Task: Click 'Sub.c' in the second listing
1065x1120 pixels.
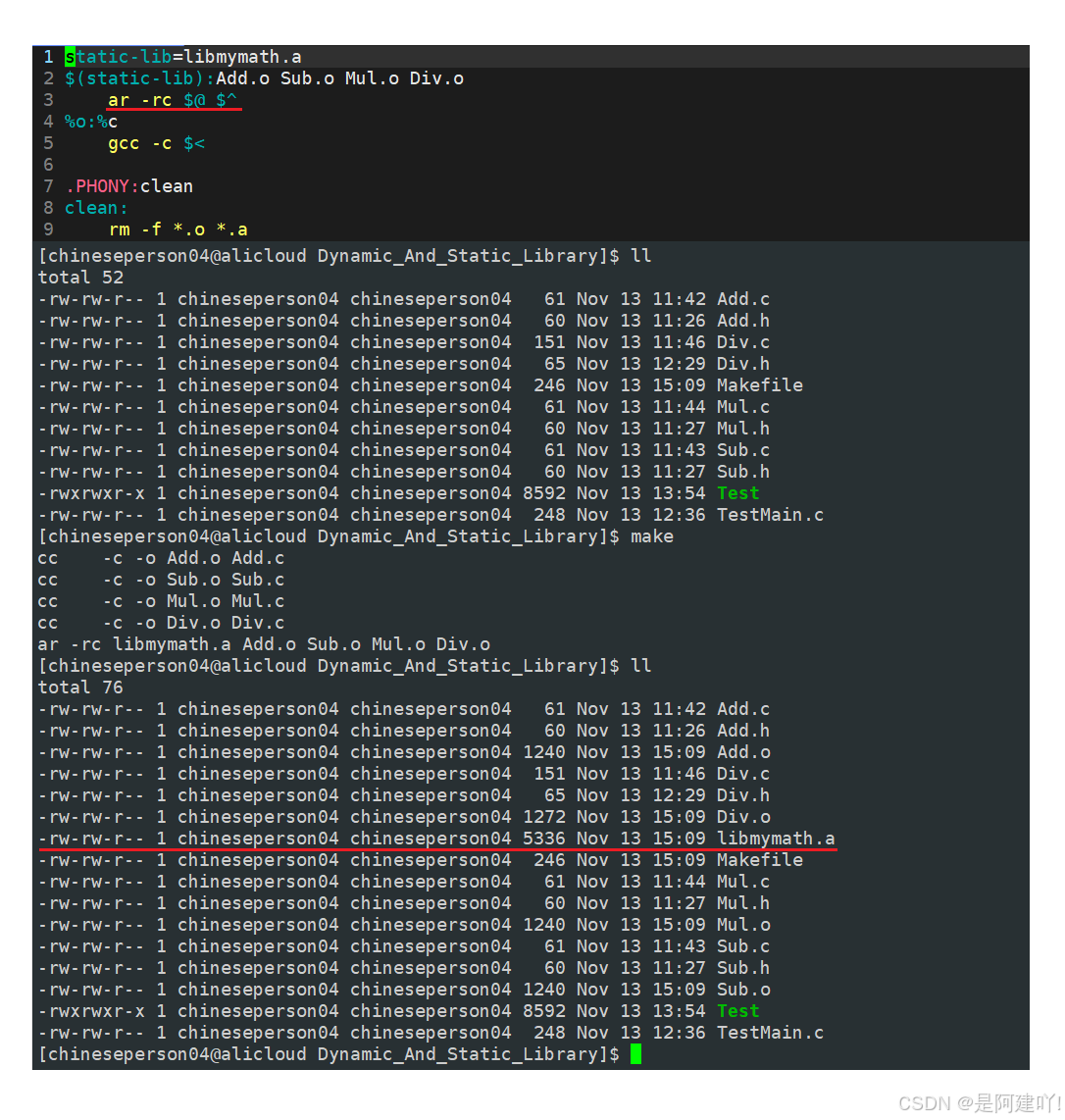Action: 743,946
